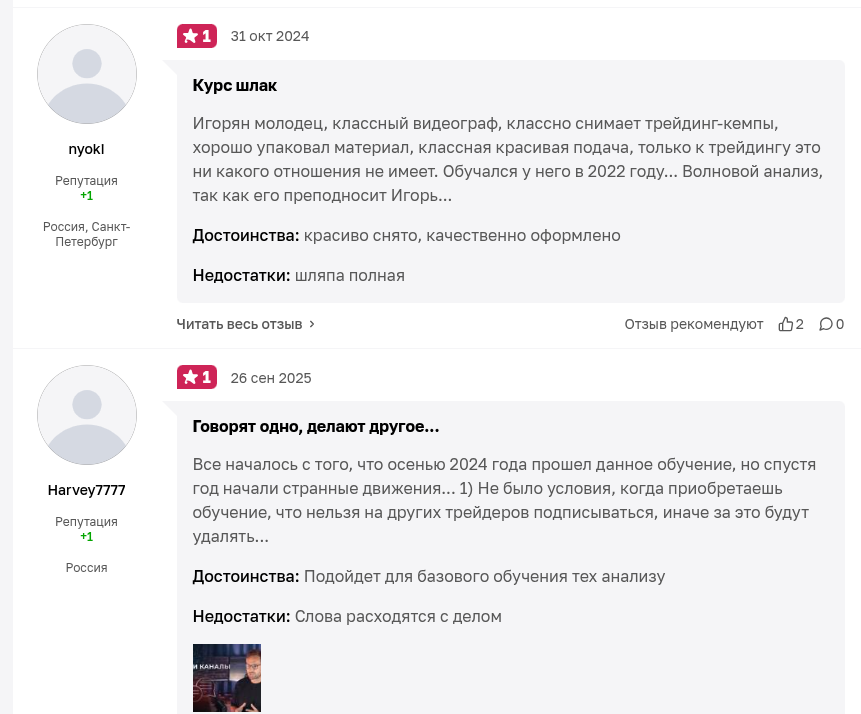
Task: Click the 1-star rating badge dated 31 окт 2024
Action: pos(197,36)
